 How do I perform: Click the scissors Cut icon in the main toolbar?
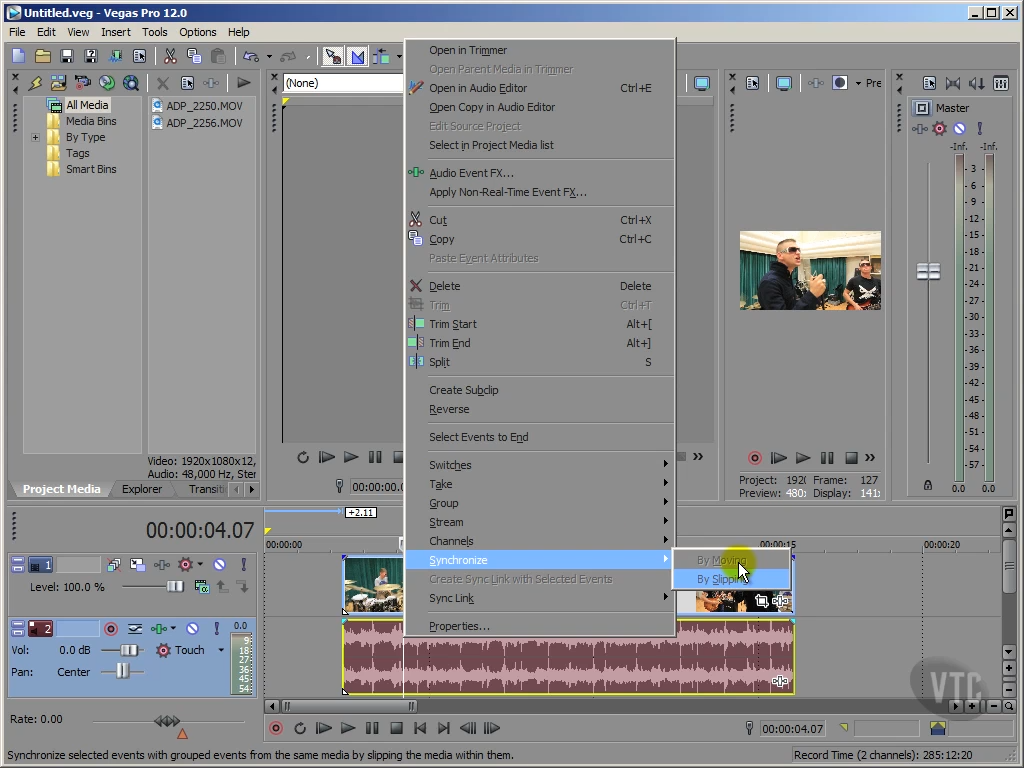(x=170, y=56)
